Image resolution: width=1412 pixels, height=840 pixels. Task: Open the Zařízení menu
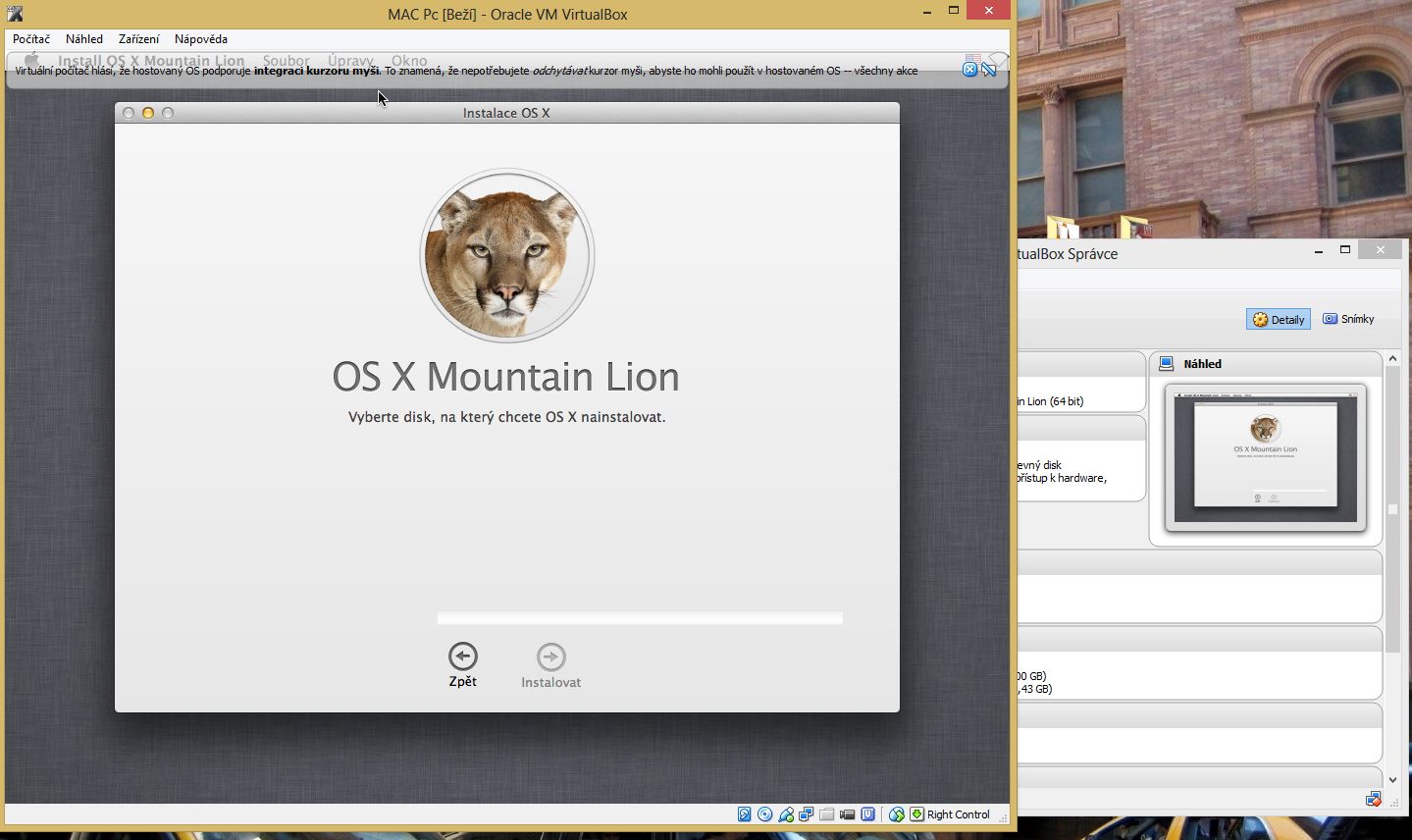(x=138, y=39)
